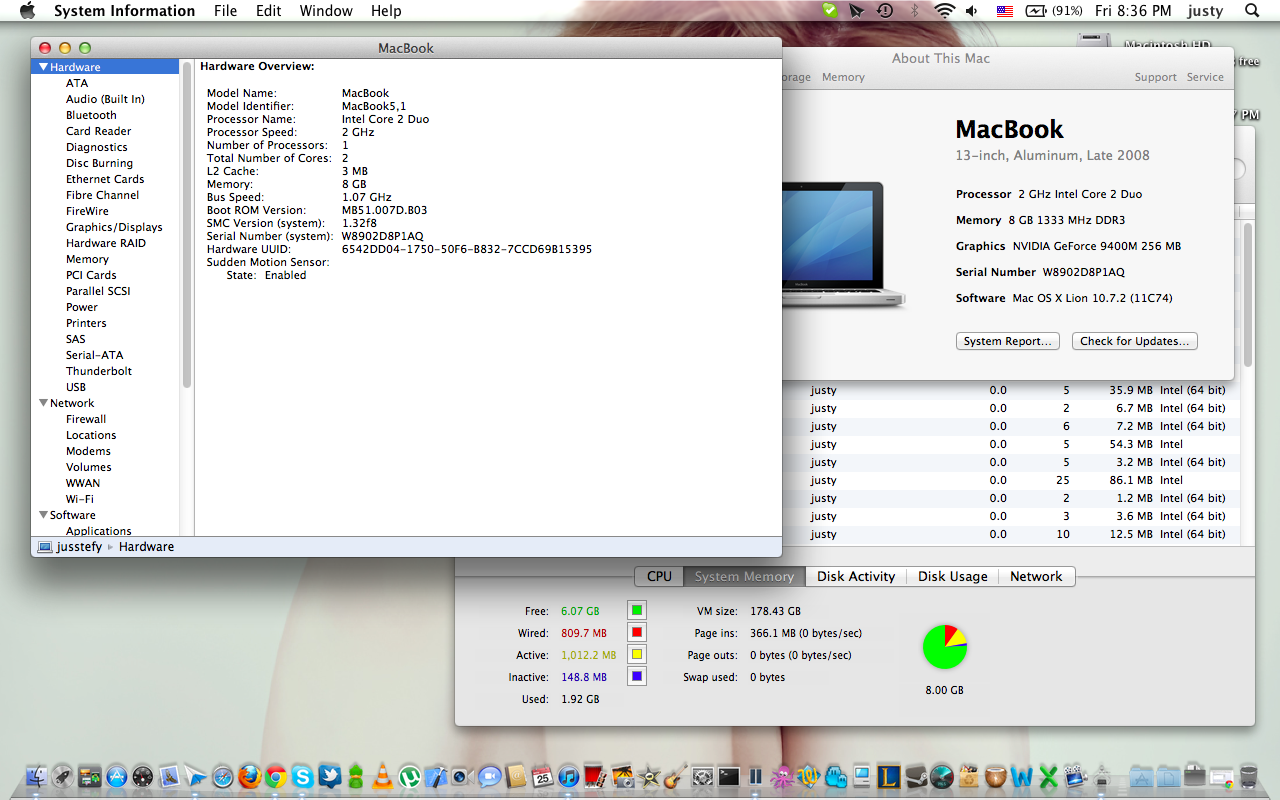Click the volume icon in menu bar
Screen dimensions: 1280x800
(x=972, y=11)
